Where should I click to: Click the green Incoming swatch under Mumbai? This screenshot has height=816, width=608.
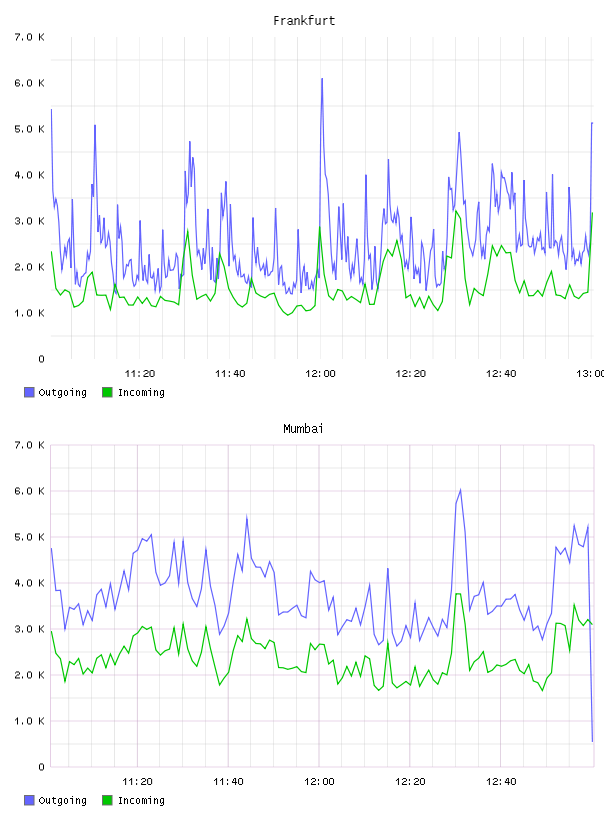107,800
